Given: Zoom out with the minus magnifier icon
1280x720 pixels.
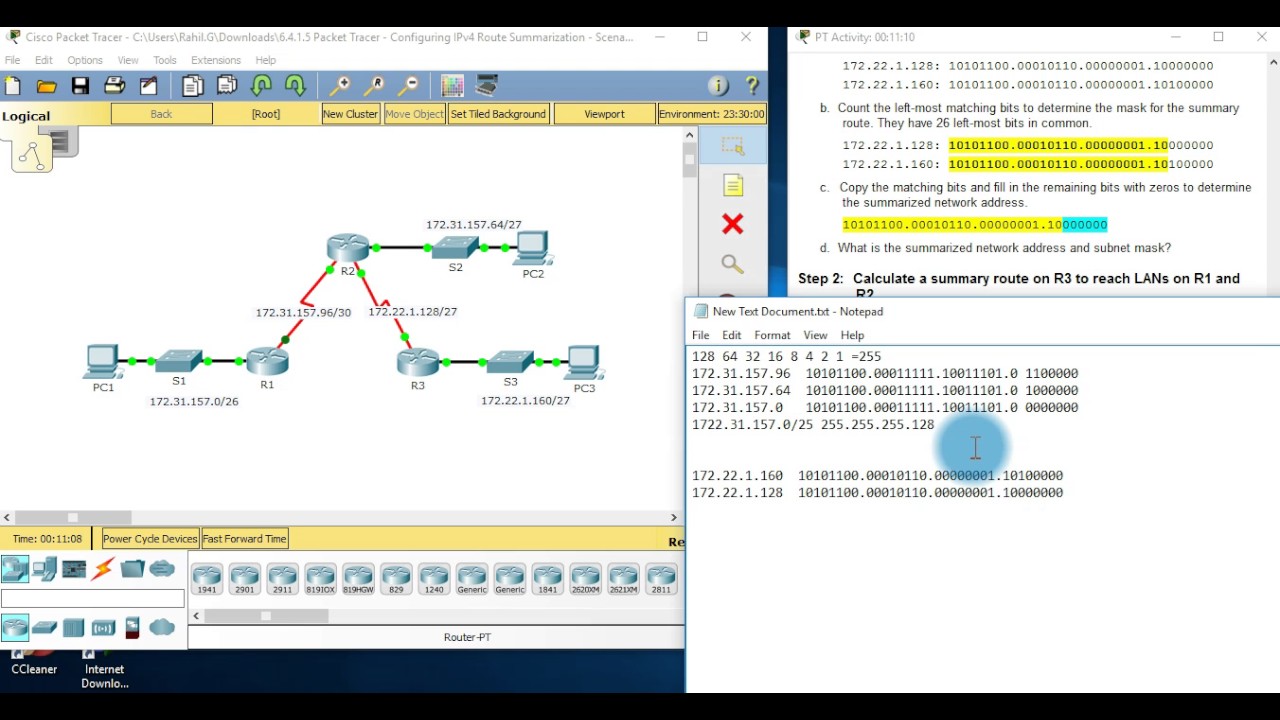Looking at the screenshot, I should pos(408,87).
